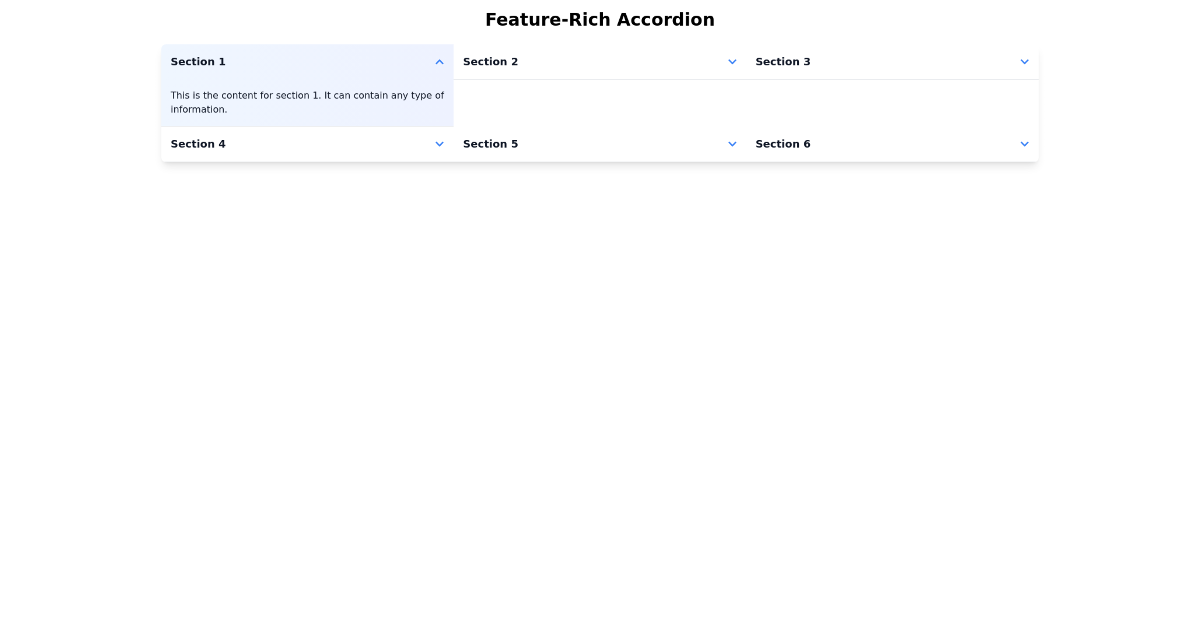This screenshot has width=1200, height=630.
Task: Click the Section 4 header label
Action: (198, 144)
